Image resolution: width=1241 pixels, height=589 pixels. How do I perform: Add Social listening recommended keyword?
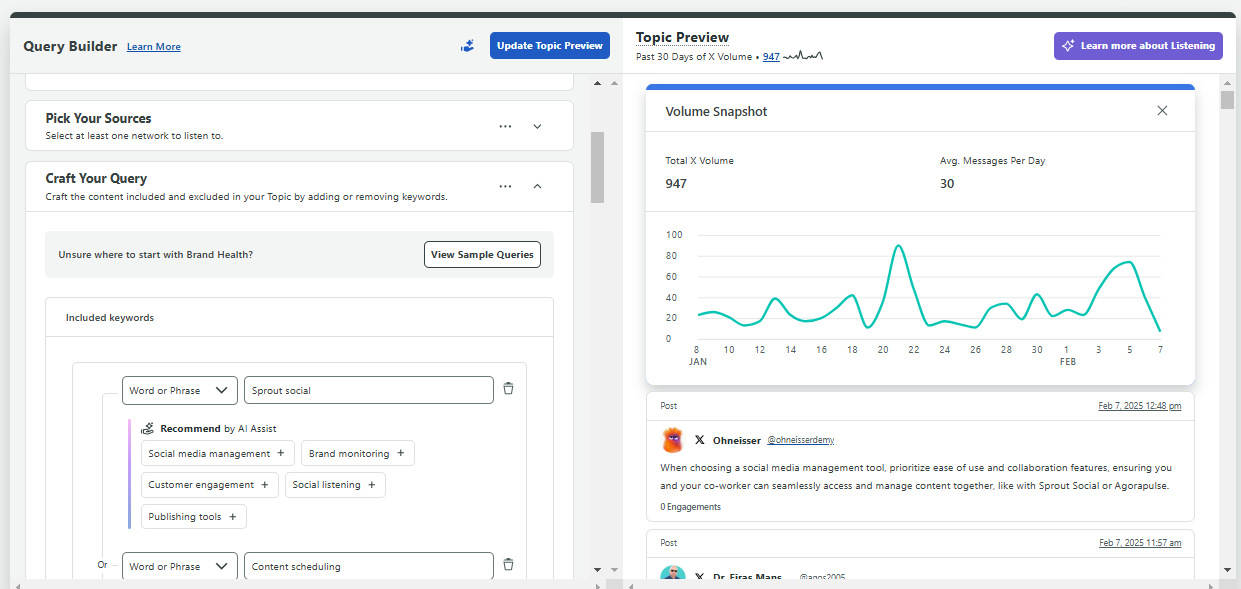[x=335, y=485]
